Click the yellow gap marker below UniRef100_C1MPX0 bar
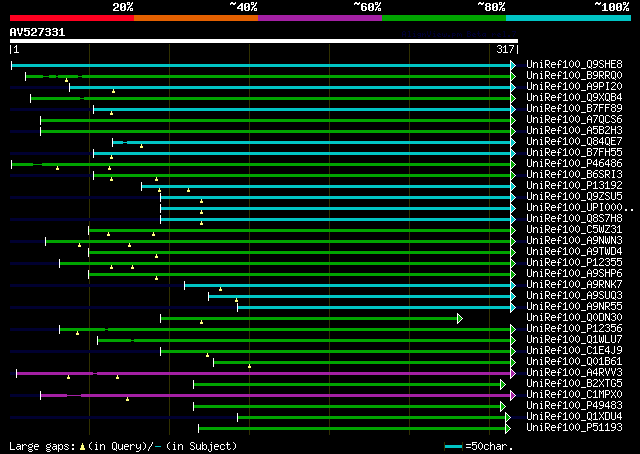640x454 pixels. point(127,399)
